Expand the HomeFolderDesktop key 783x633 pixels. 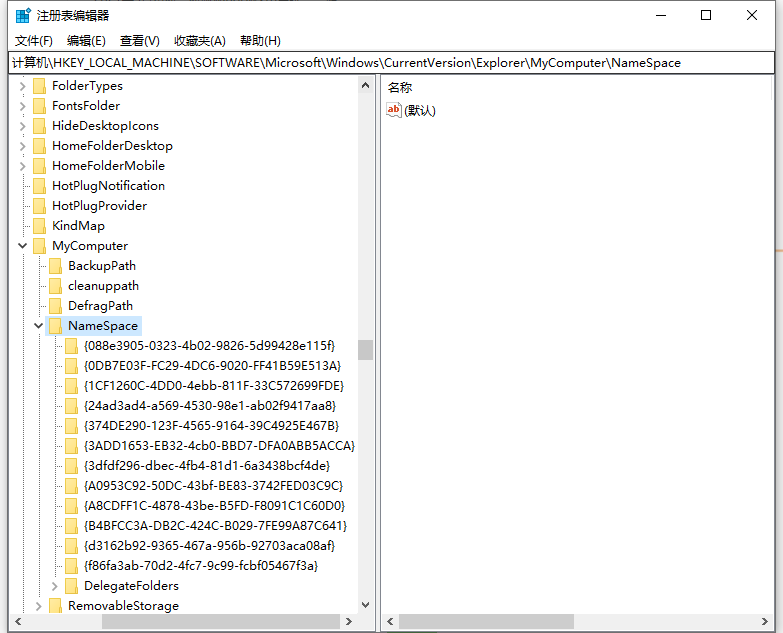[23, 146]
